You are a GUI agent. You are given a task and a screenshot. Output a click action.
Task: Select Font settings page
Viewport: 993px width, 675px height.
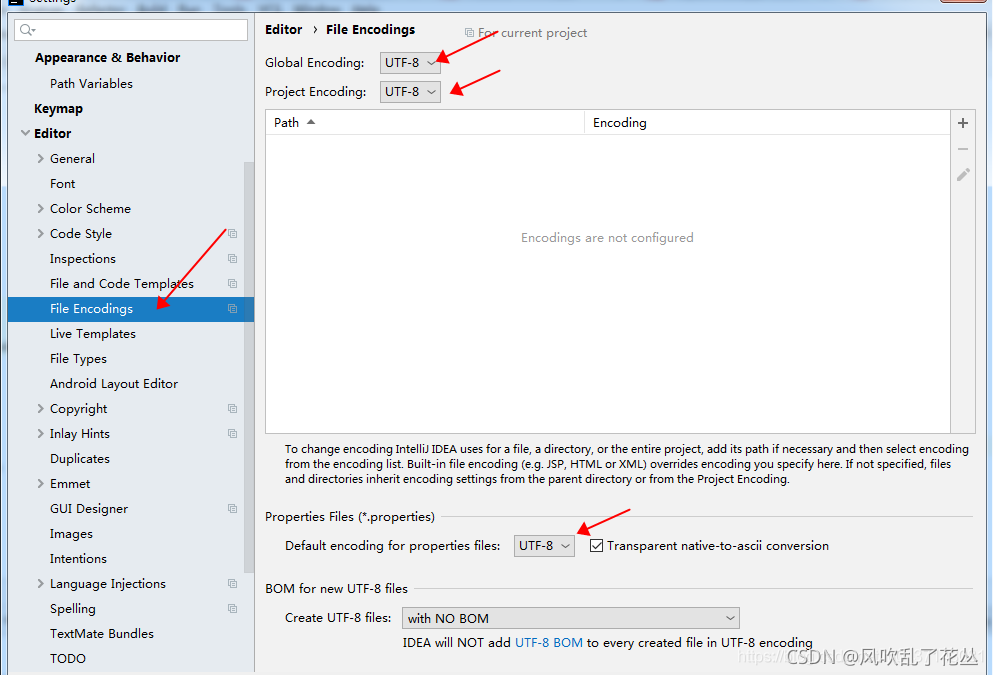(x=63, y=184)
